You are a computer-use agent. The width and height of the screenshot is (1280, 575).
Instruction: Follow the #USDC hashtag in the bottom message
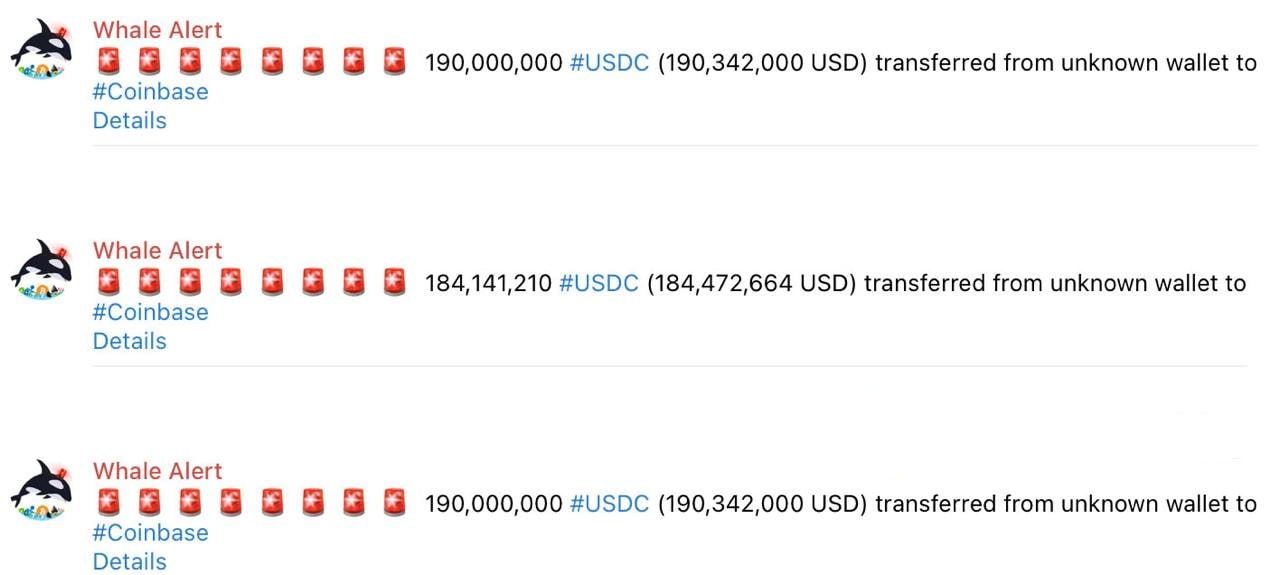609,504
